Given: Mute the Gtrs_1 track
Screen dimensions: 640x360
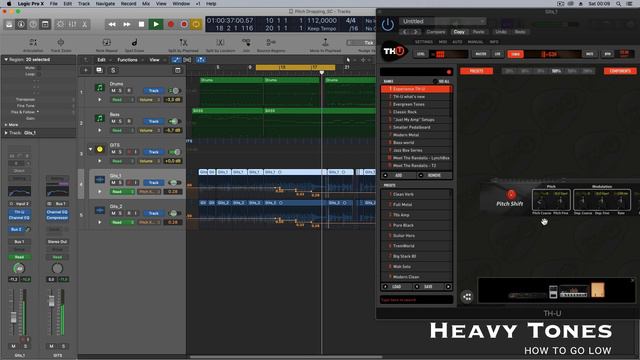Looking at the screenshot, I should pyautogui.click(x=113, y=182).
